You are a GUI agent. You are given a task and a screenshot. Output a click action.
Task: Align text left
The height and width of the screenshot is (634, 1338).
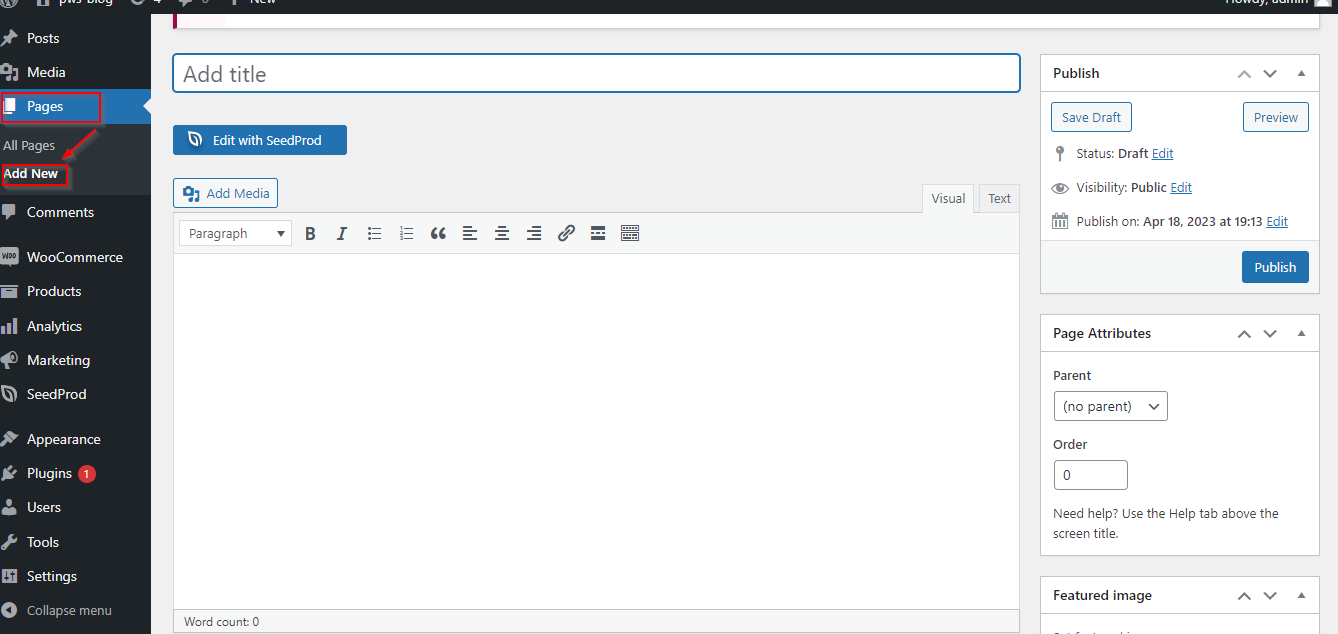tap(470, 233)
